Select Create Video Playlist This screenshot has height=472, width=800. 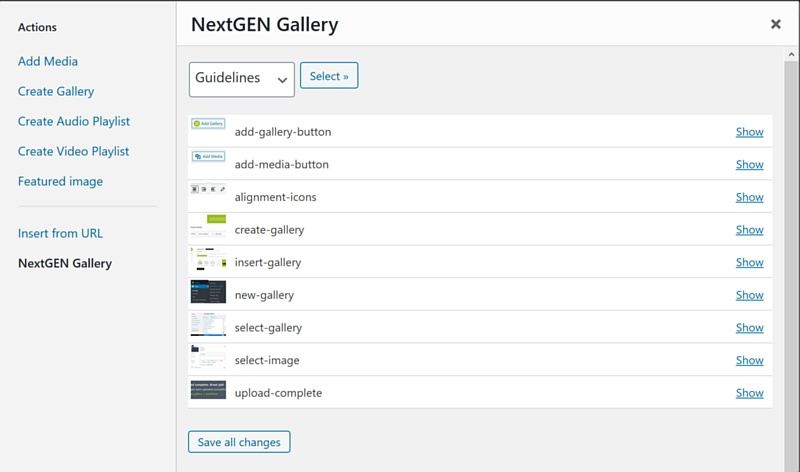pyautogui.click(x=73, y=152)
